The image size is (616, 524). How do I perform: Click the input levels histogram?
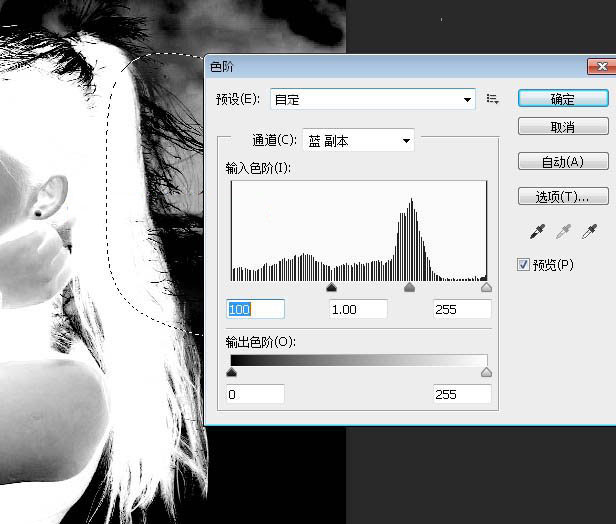coord(359,231)
